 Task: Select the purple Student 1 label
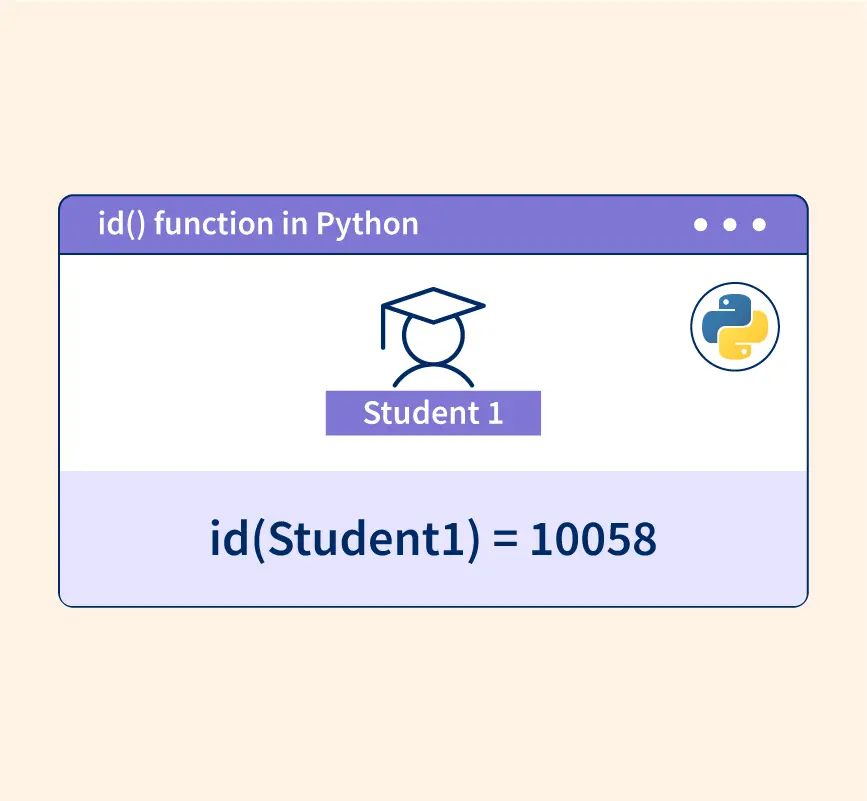(x=433, y=412)
